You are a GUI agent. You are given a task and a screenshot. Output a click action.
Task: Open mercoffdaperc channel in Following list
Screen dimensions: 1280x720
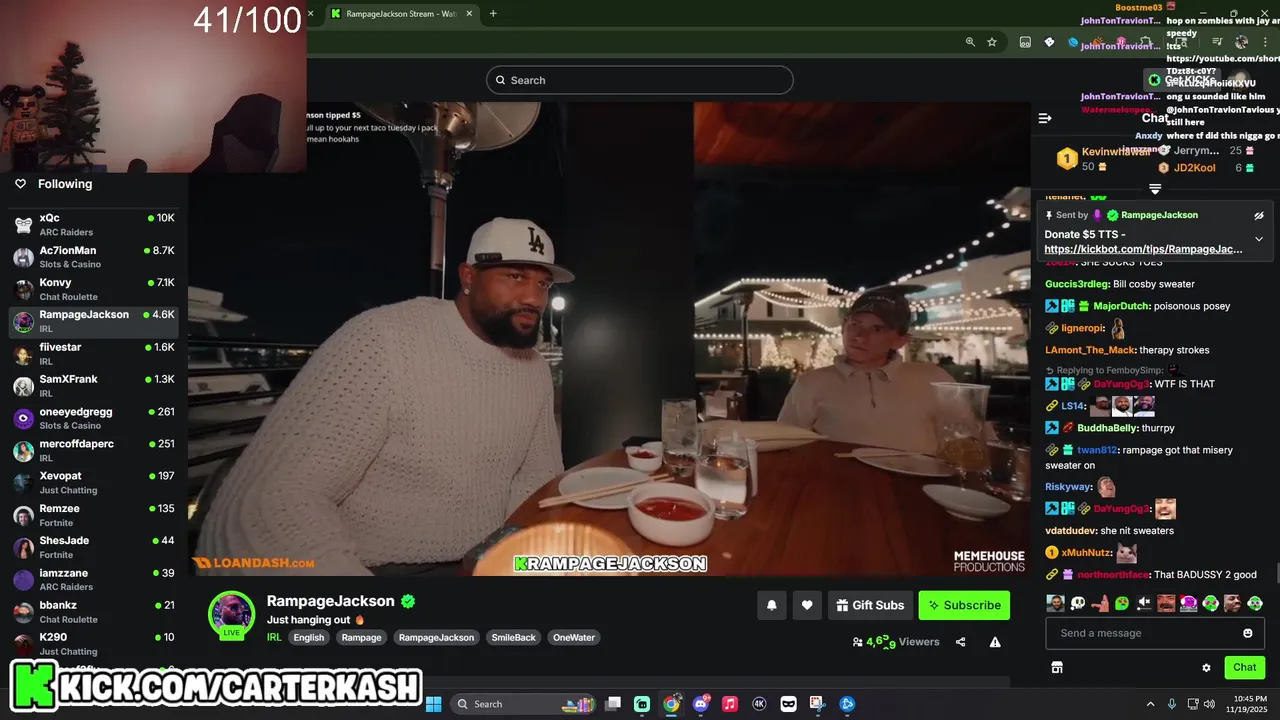(94, 450)
